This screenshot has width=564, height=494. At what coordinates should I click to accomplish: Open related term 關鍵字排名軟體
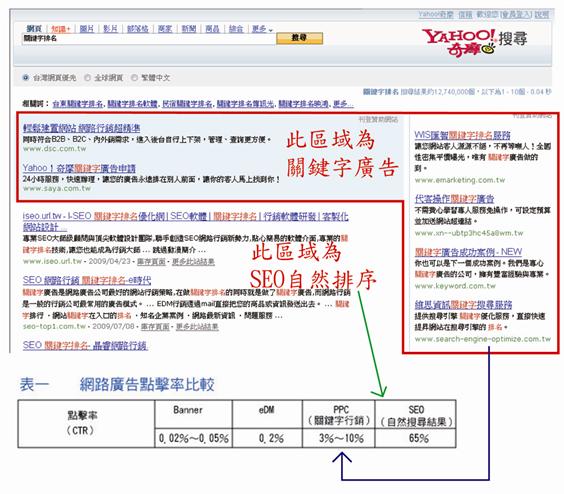coord(133,104)
